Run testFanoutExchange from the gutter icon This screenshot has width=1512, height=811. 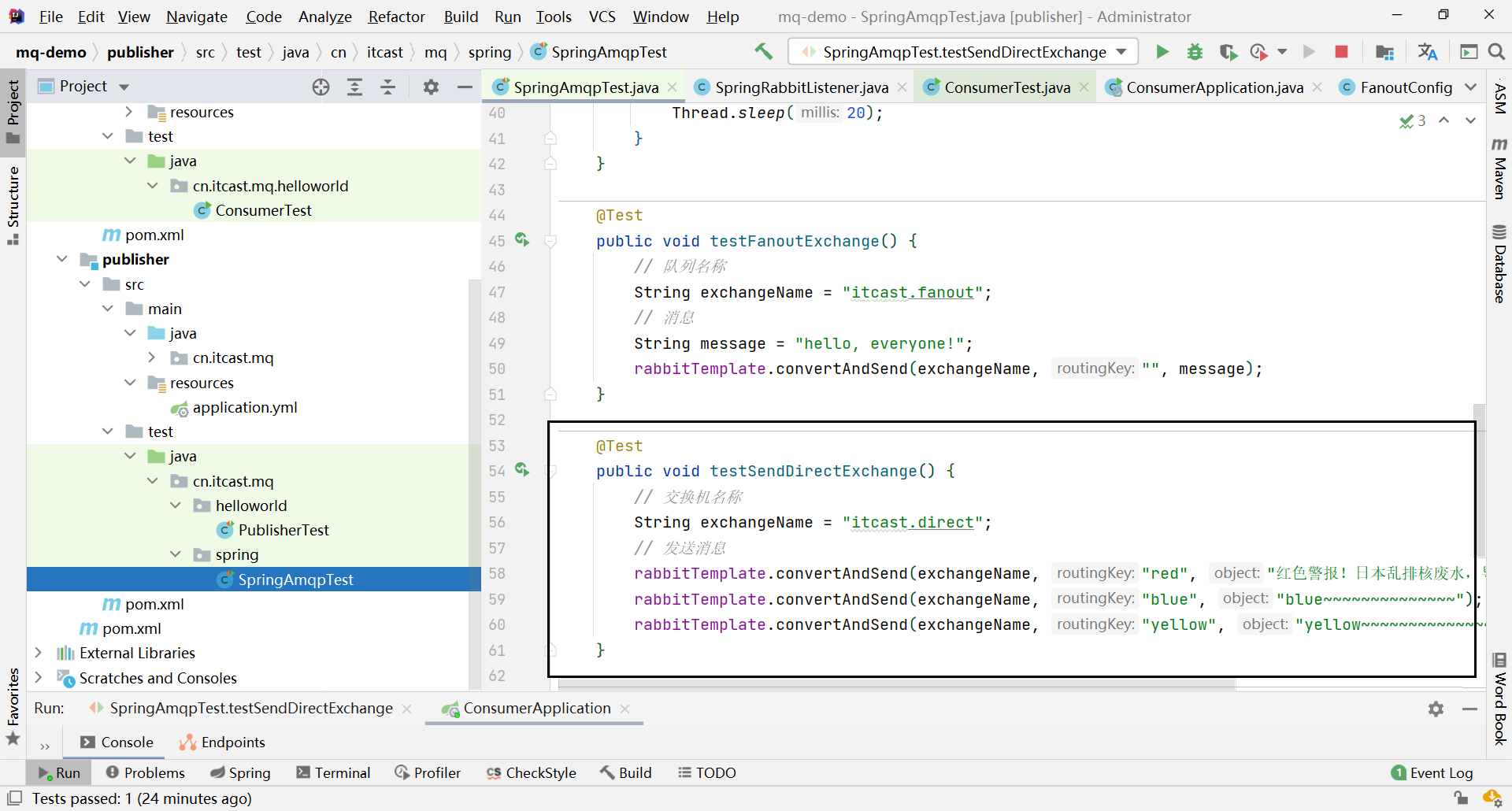[x=521, y=239]
